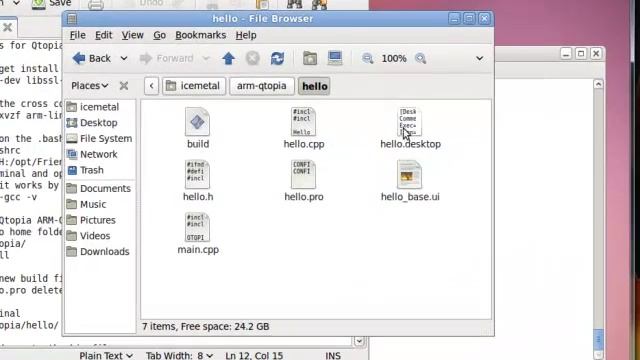This screenshot has width=640, height=360.
Task: Click the Stop loading icon
Action: (253, 58)
